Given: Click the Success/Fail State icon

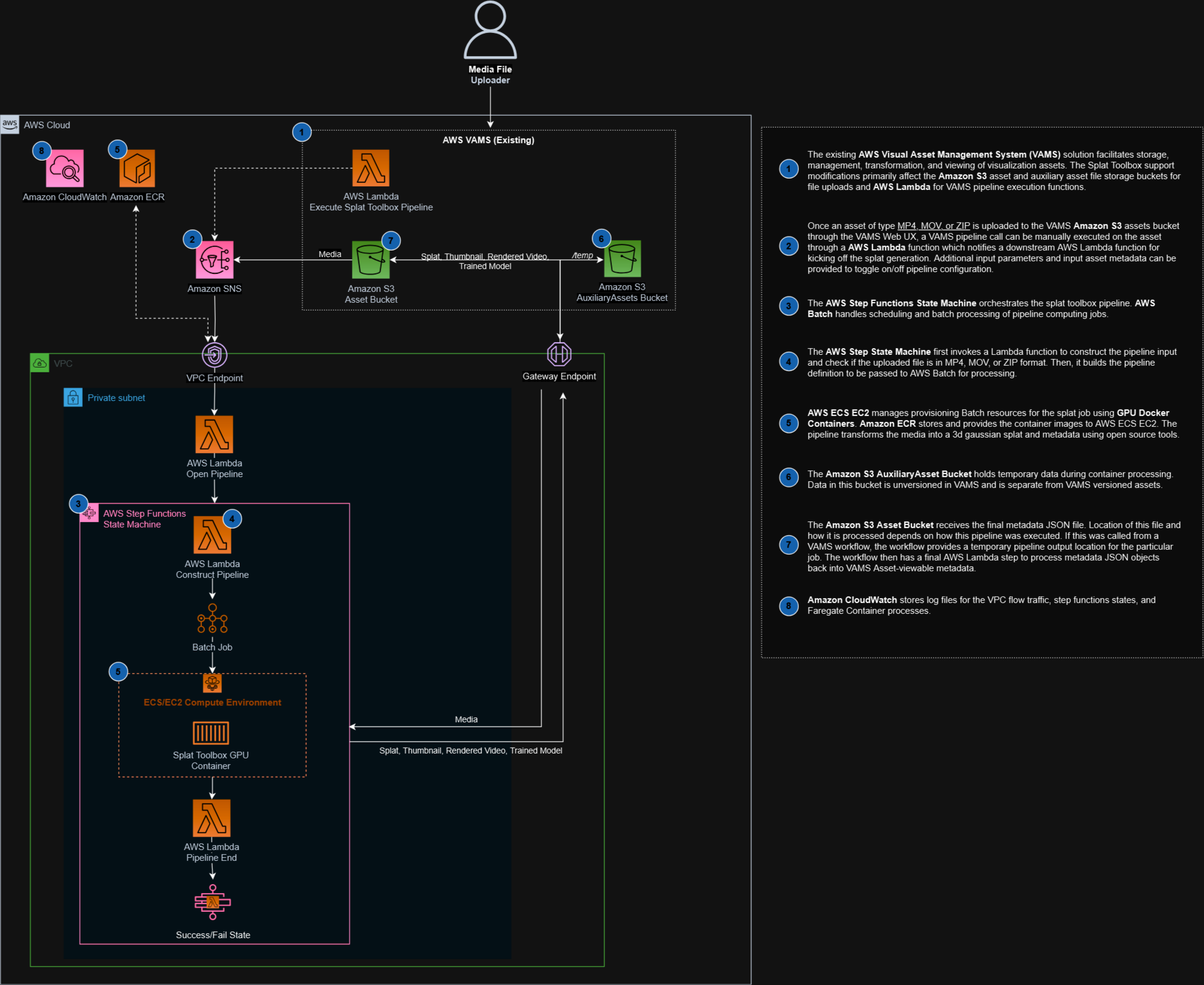Looking at the screenshot, I should [x=212, y=902].
